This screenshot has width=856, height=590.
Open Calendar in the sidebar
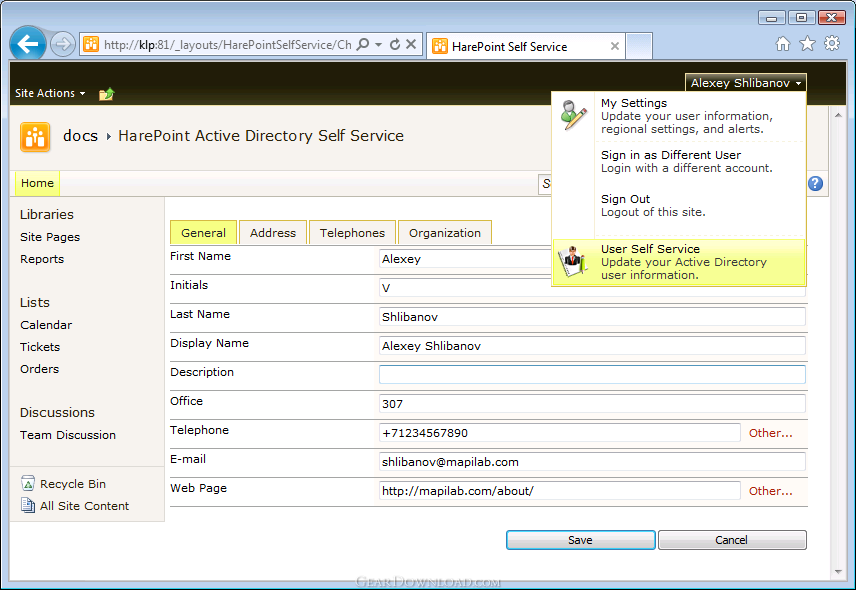(46, 325)
